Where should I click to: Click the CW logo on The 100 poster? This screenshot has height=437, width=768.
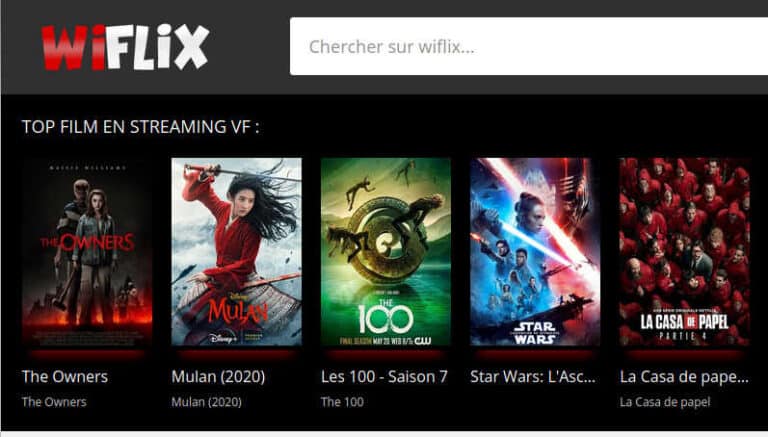point(423,340)
